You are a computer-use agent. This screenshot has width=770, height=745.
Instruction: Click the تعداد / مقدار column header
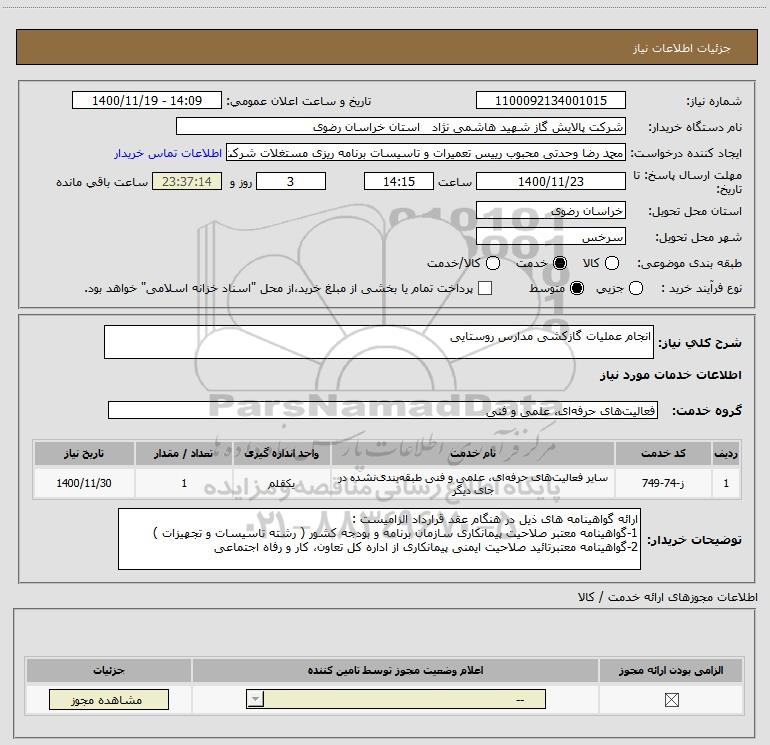click(184, 453)
